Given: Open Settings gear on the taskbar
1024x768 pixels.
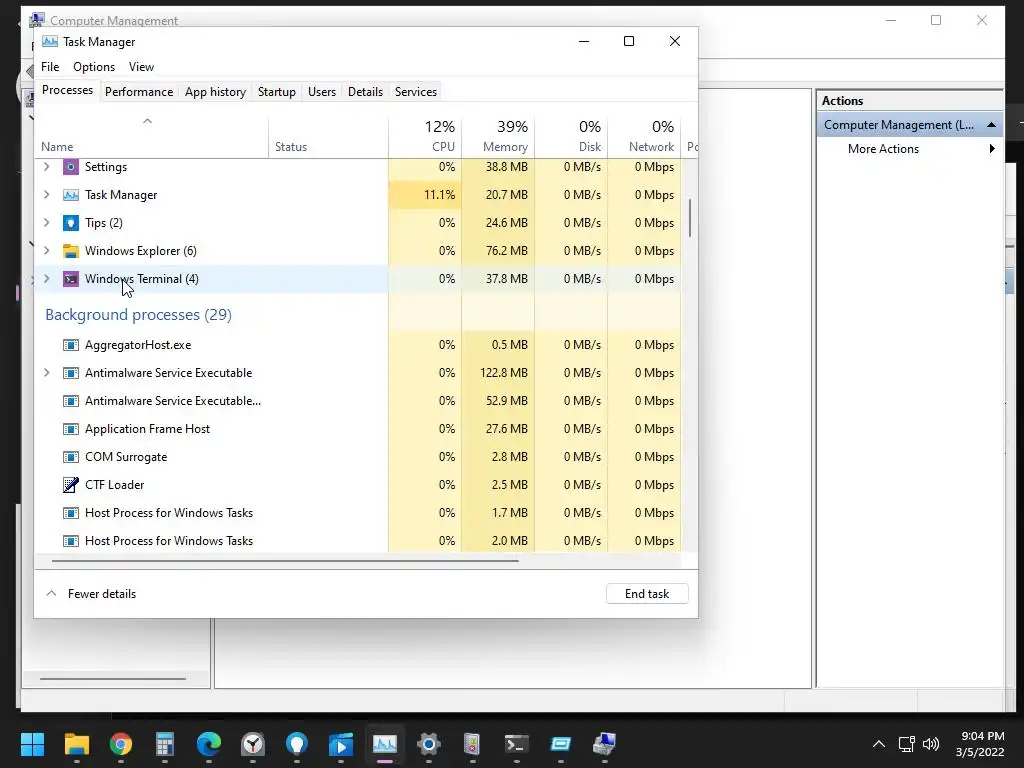Looking at the screenshot, I should (x=428, y=744).
